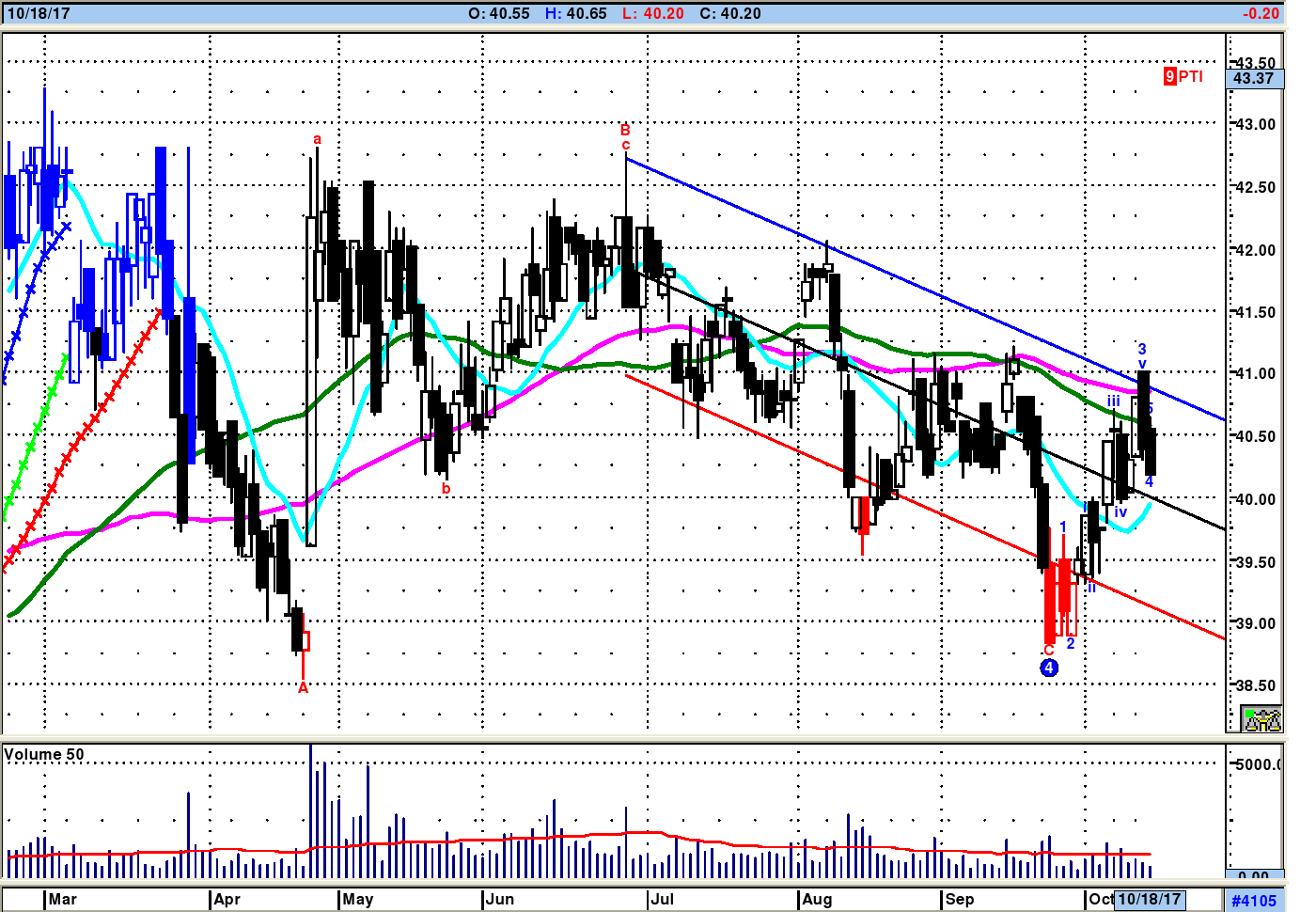Select the red 'A' wave label at April low
Viewport: 1316px width, 912px height.
click(303, 687)
